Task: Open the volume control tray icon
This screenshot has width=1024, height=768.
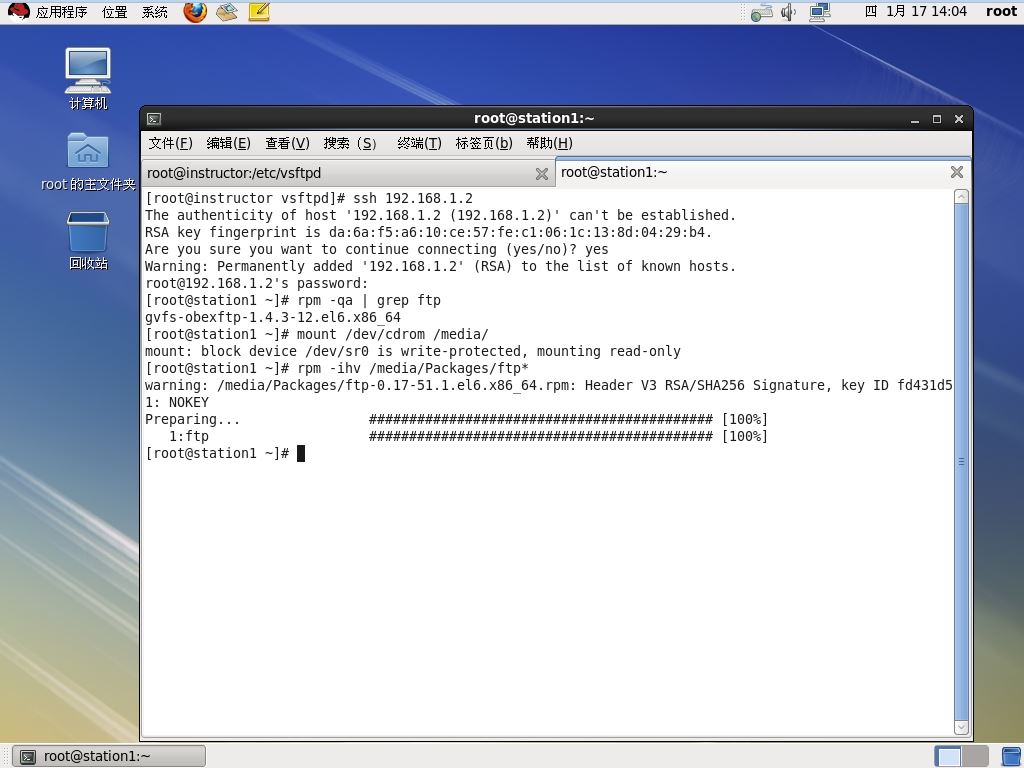Action: coord(789,12)
